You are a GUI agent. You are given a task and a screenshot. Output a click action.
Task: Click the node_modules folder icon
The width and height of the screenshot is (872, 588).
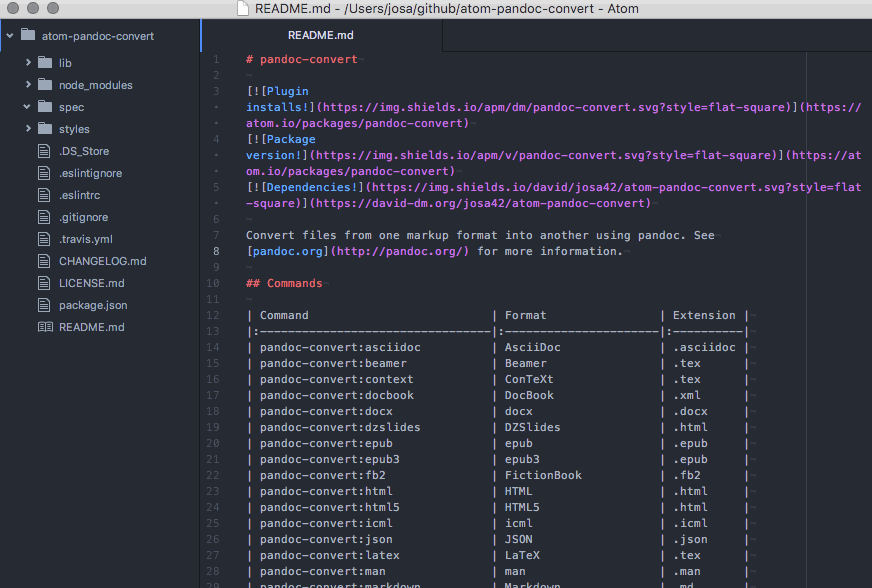[45, 85]
